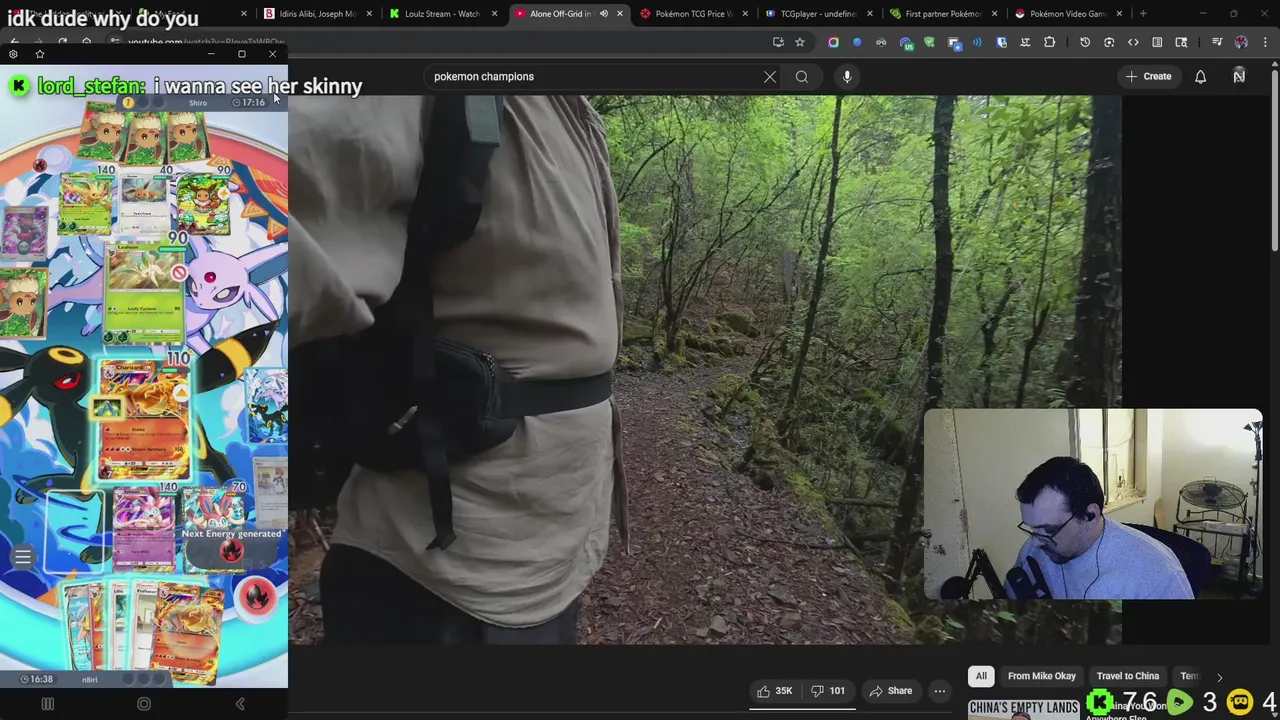The height and width of the screenshot is (720, 1280).
Task: Open the YouTube Create menu
Action: click(x=1148, y=76)
